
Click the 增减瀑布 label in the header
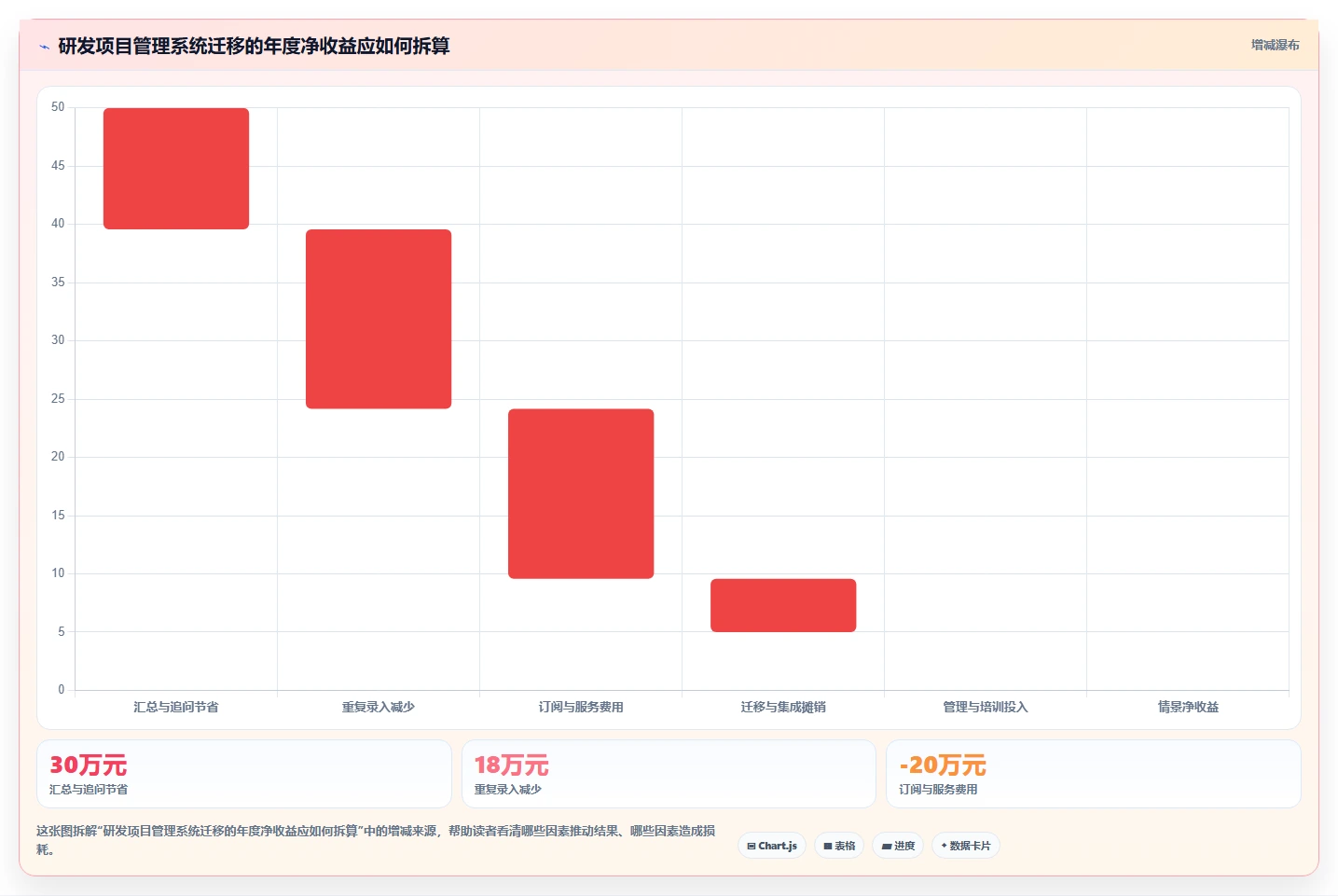click(x=1275, y=45)
